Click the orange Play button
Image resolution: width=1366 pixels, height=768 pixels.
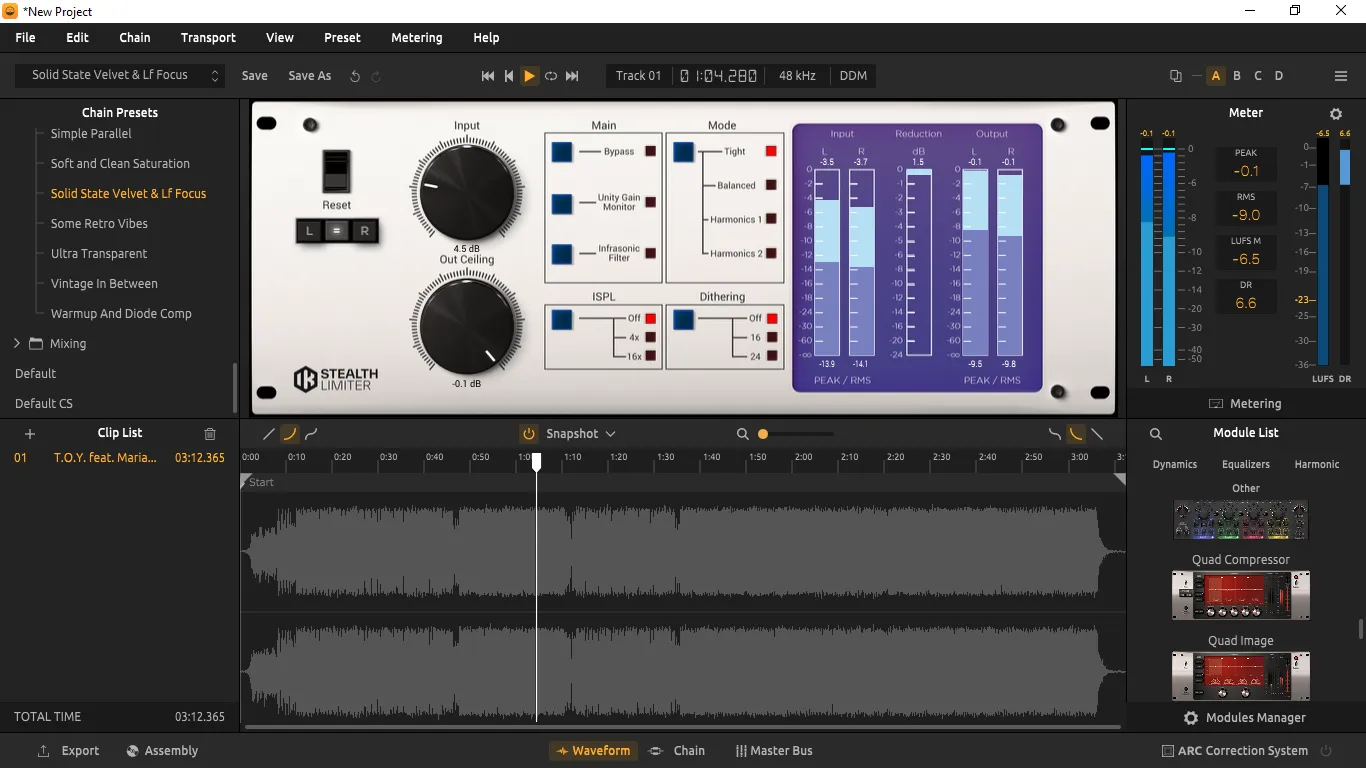[x=530, y=76]
